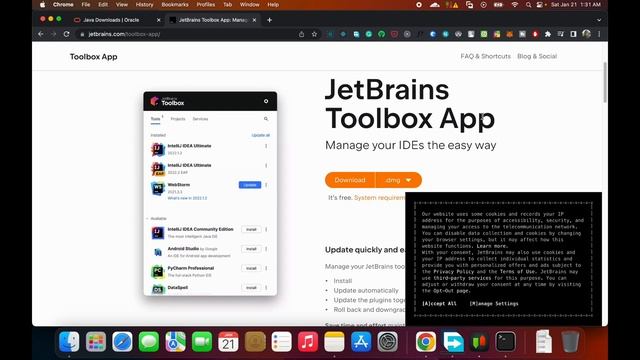Click the address bar URL
Image resolution: width=640 pixels, height=360 pixels.
click(124, 34)
